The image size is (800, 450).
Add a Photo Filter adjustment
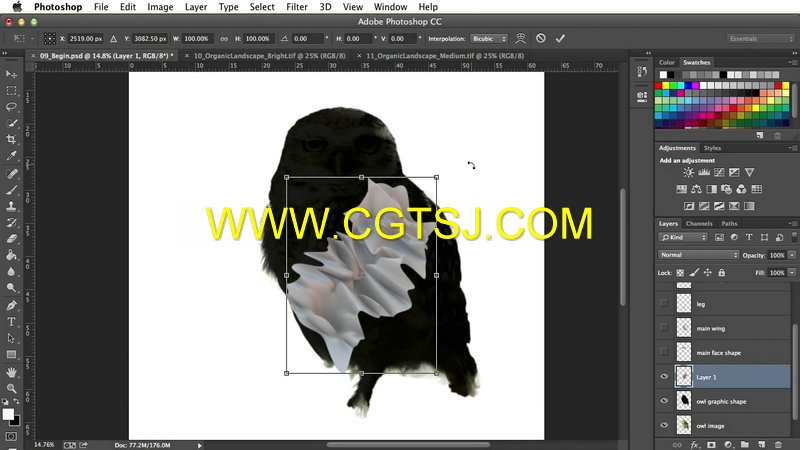click(x=727, y=189)
